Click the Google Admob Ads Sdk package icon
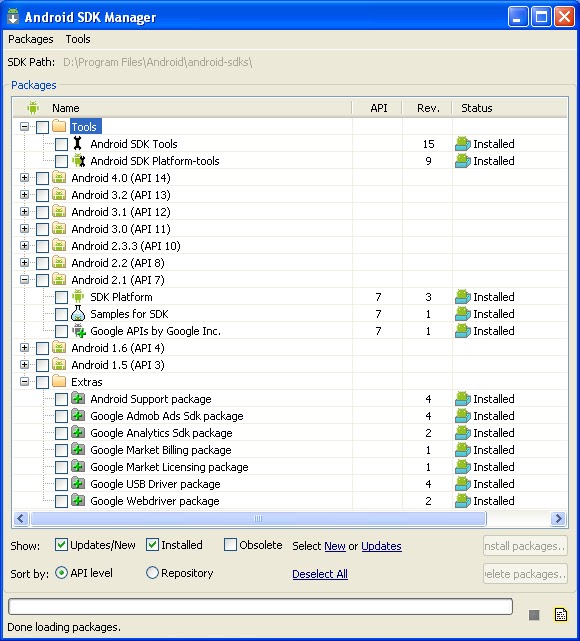The width and height of the screenshot is (580, 641). pos(78,415)
